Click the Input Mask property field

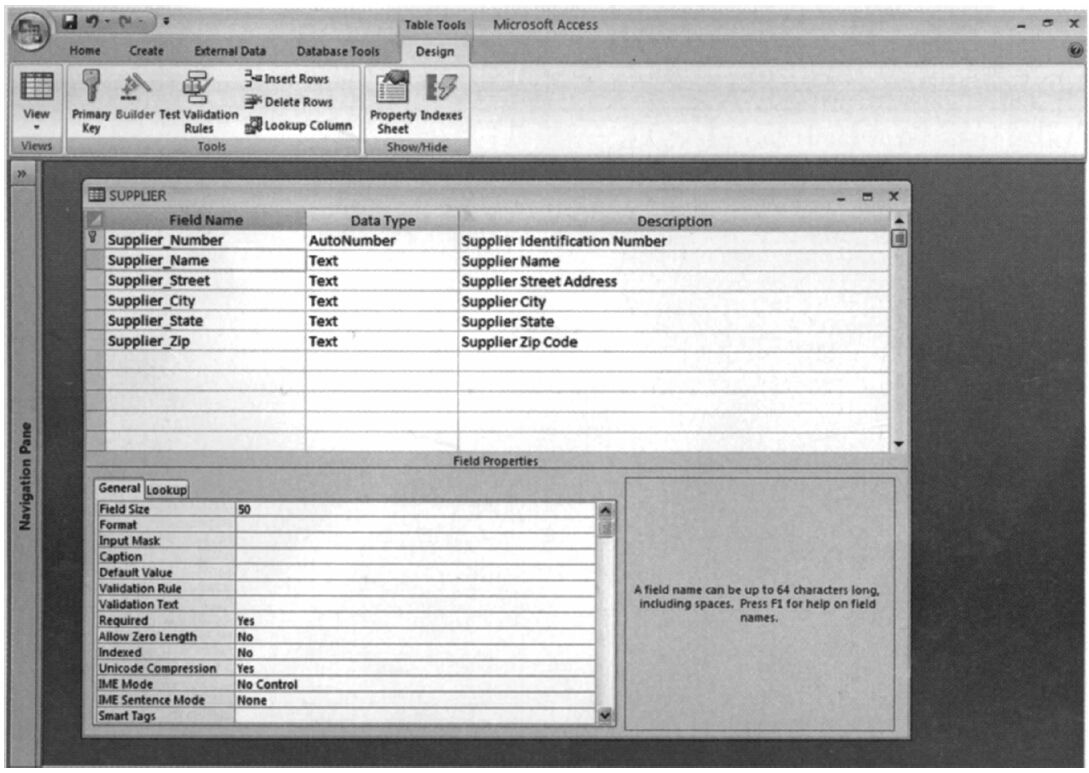click(x=415, y=541)
